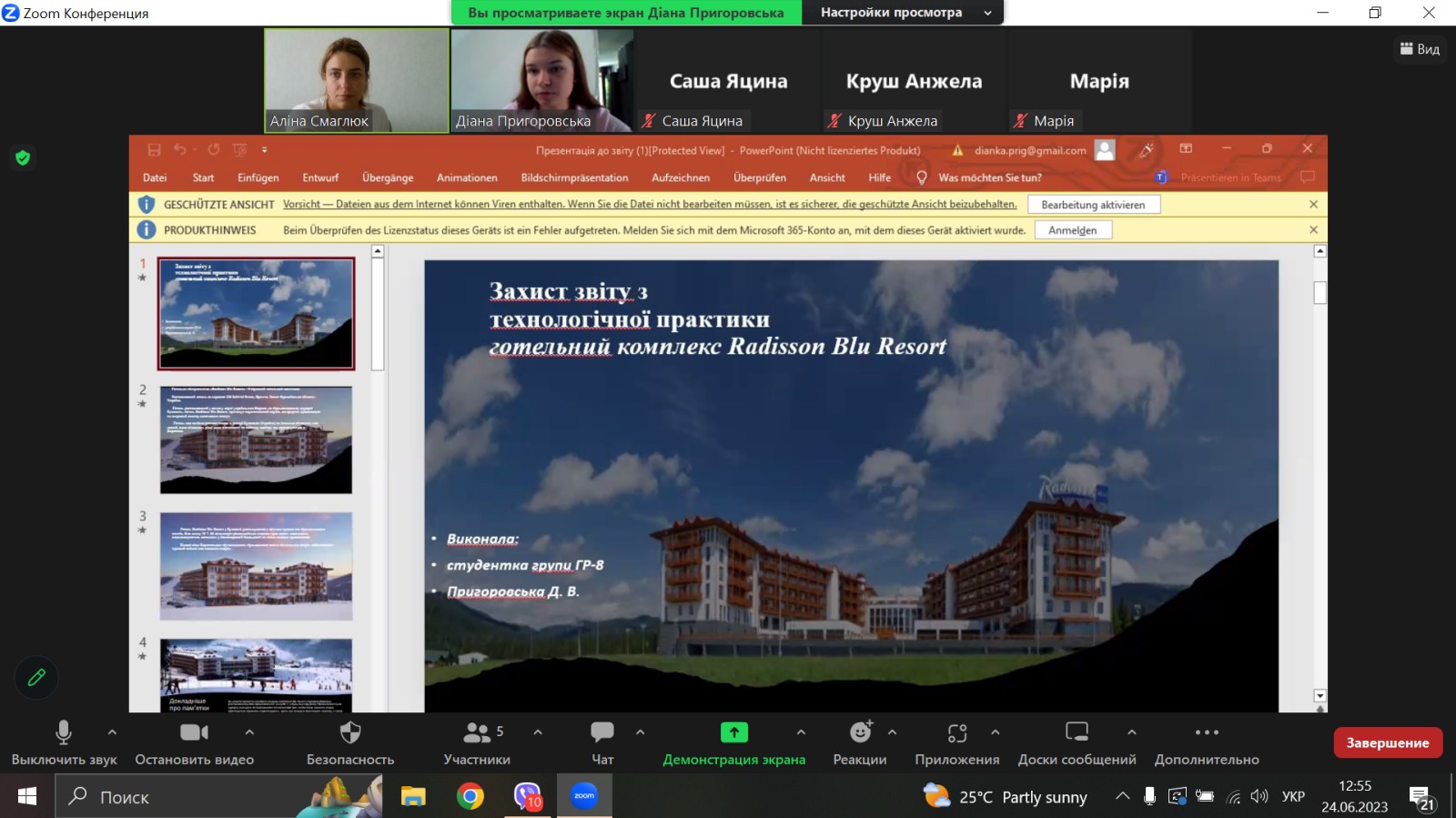Select Аліна Смаглюк video tile
Screen dimensions: 1456x818
point(357,81)
